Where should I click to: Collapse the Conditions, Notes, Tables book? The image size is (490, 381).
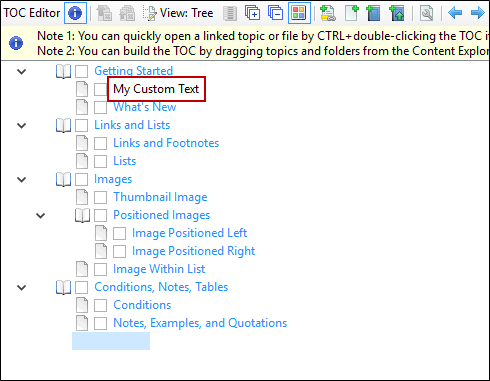click(22, 287)
